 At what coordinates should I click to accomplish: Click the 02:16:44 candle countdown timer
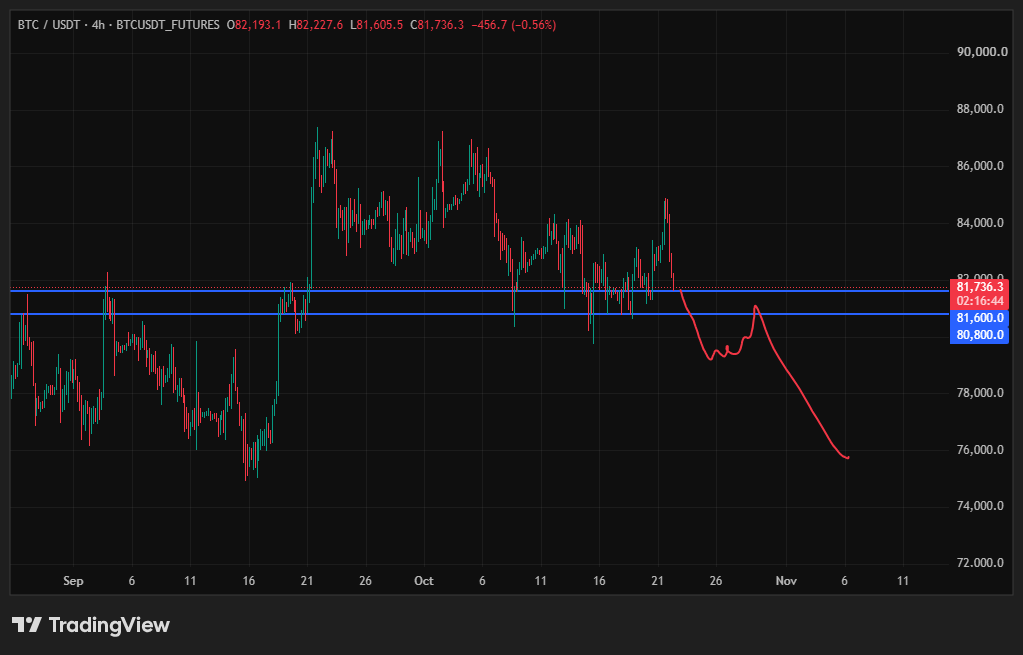(x=979, y=301)
